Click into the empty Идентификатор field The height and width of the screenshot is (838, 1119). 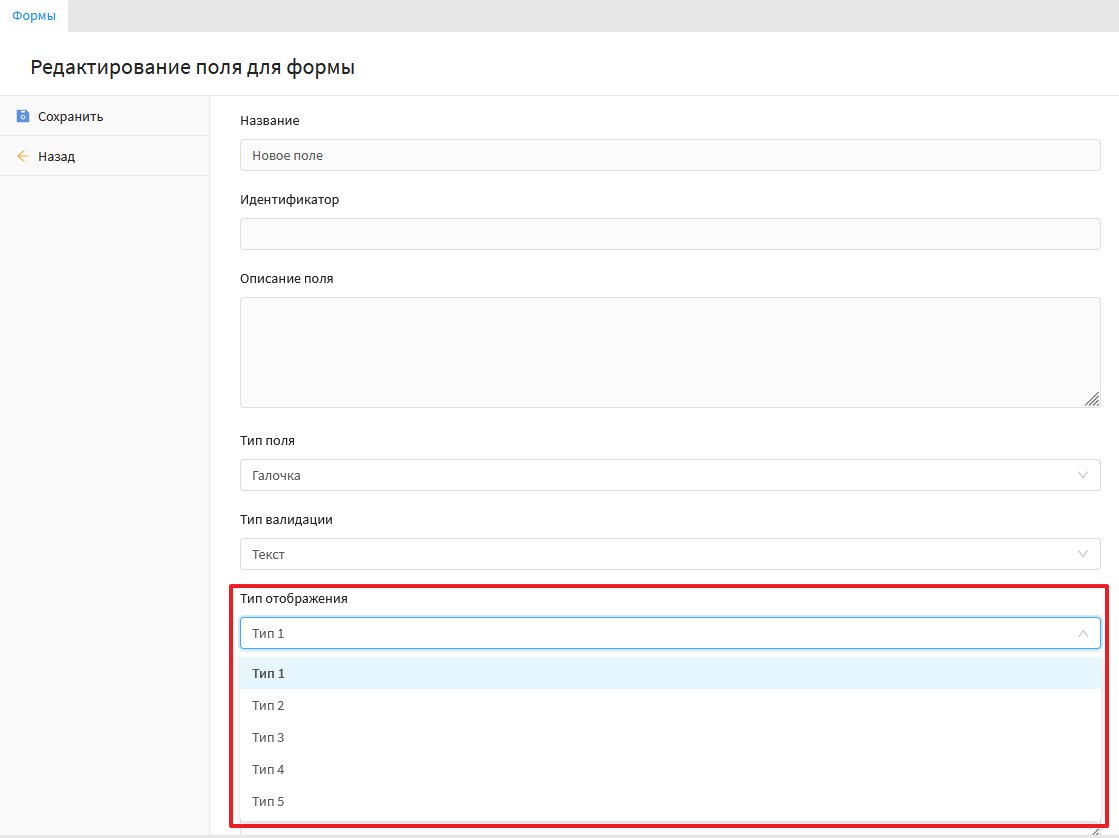coord(670,234)
